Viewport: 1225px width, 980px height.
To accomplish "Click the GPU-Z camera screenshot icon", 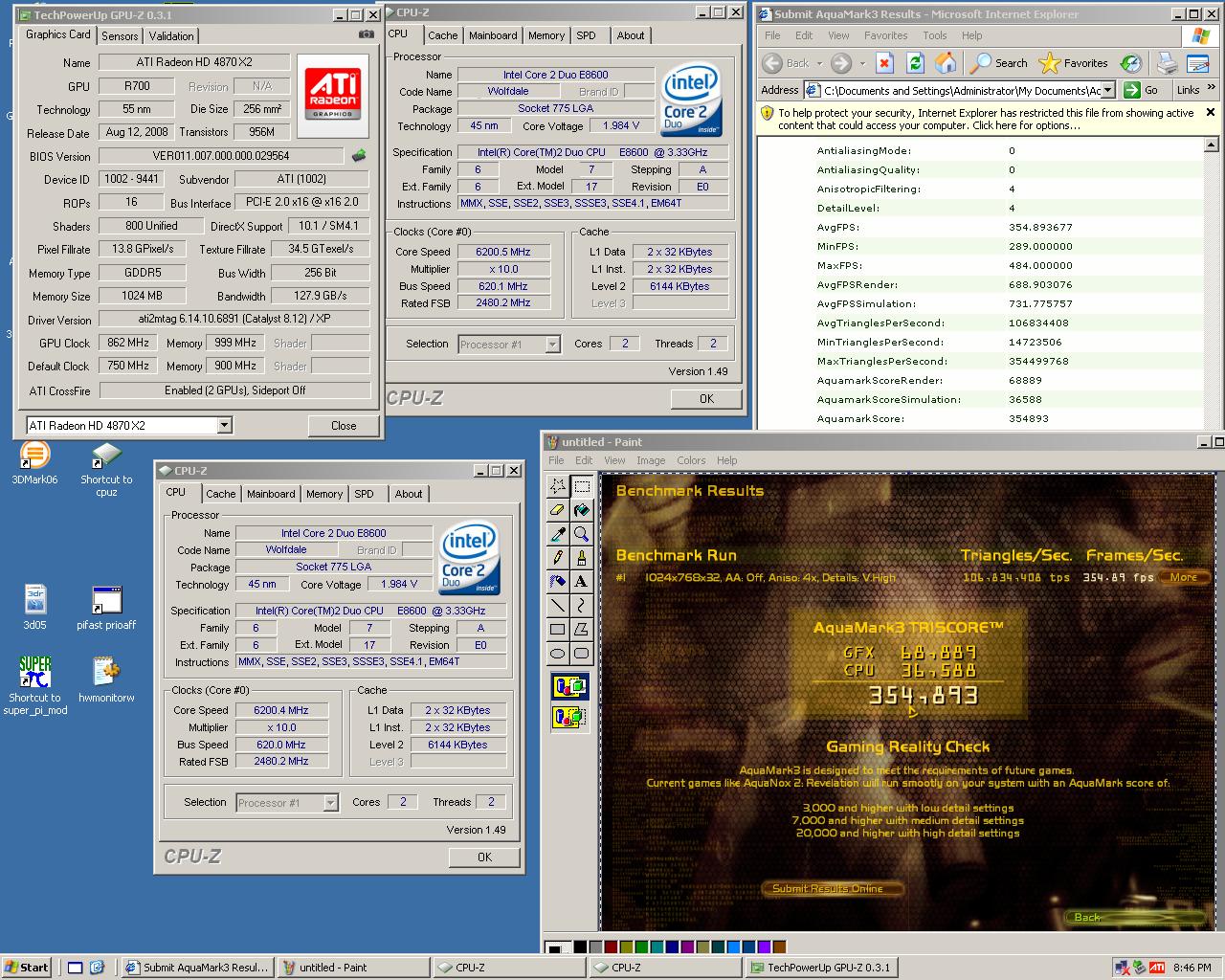I will [366, 34].
